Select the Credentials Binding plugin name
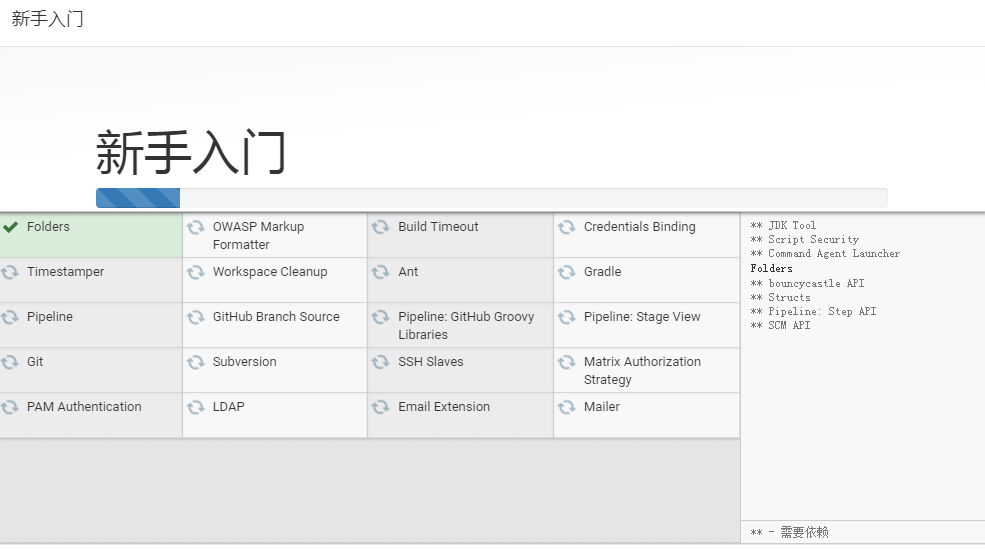 click(x=639, y=226)
